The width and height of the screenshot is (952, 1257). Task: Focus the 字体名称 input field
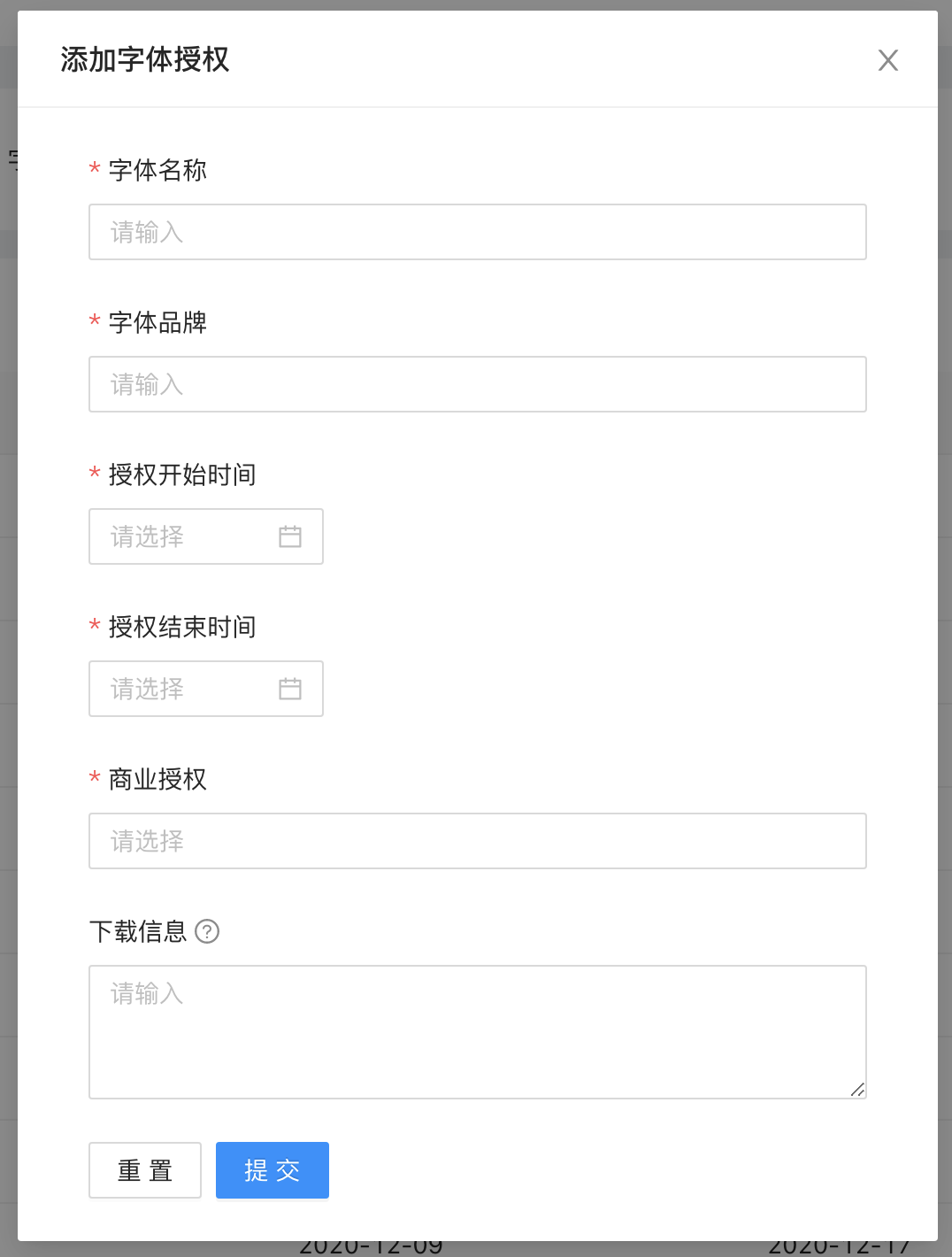(x=477, y=232)
